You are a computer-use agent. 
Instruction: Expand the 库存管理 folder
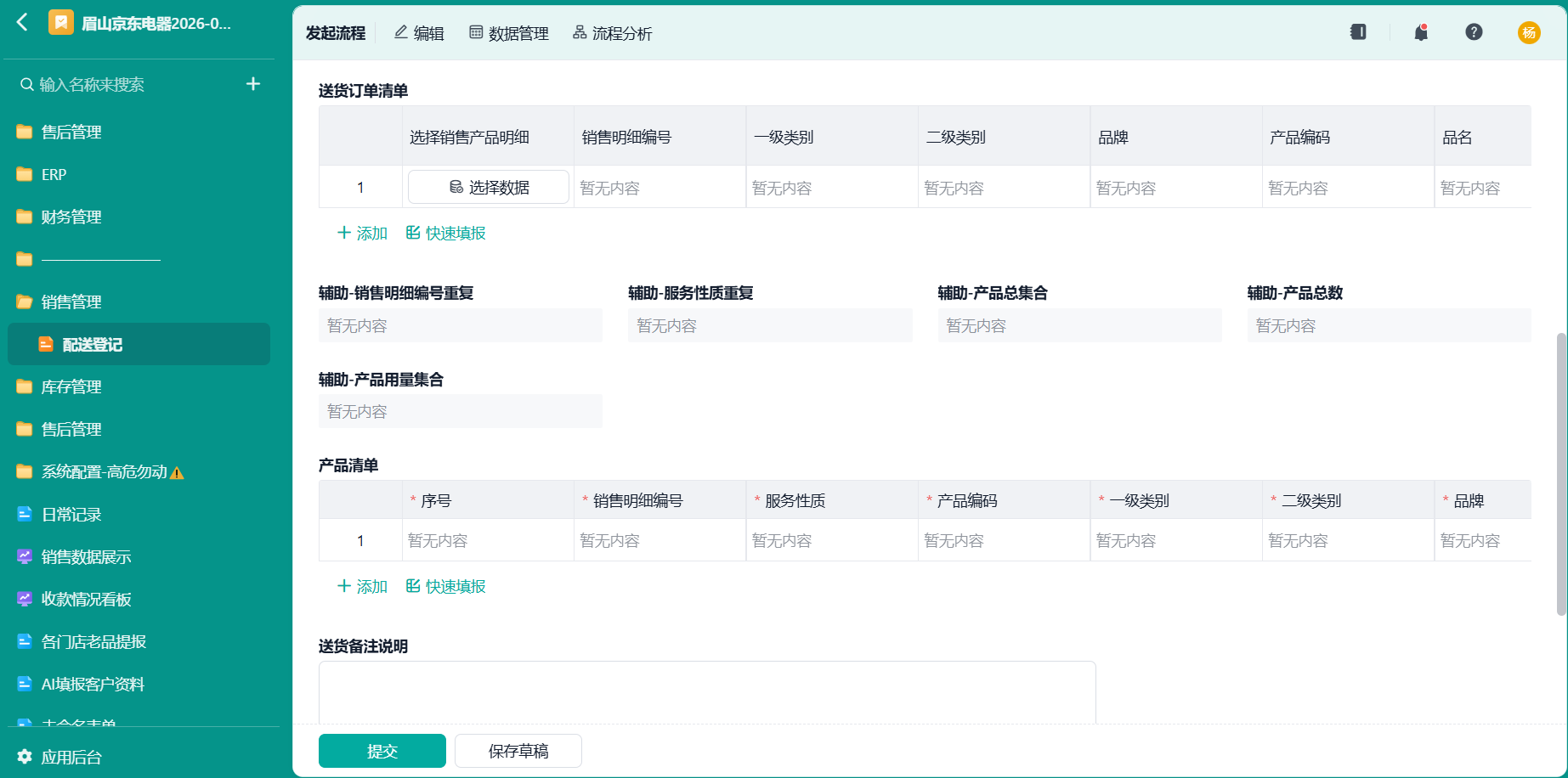(x=139, y=386)
